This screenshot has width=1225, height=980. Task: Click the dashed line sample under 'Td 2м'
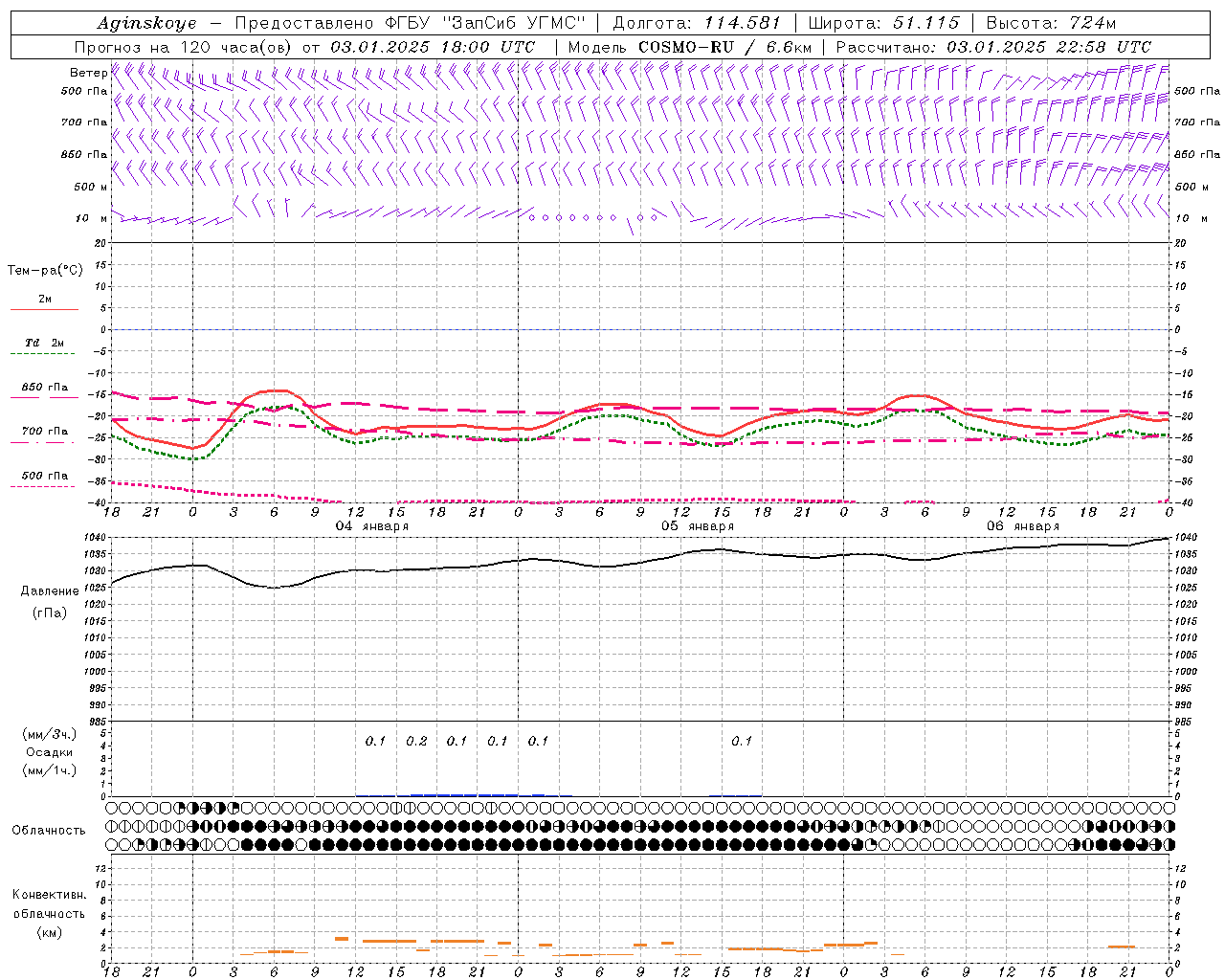point(43,354)
